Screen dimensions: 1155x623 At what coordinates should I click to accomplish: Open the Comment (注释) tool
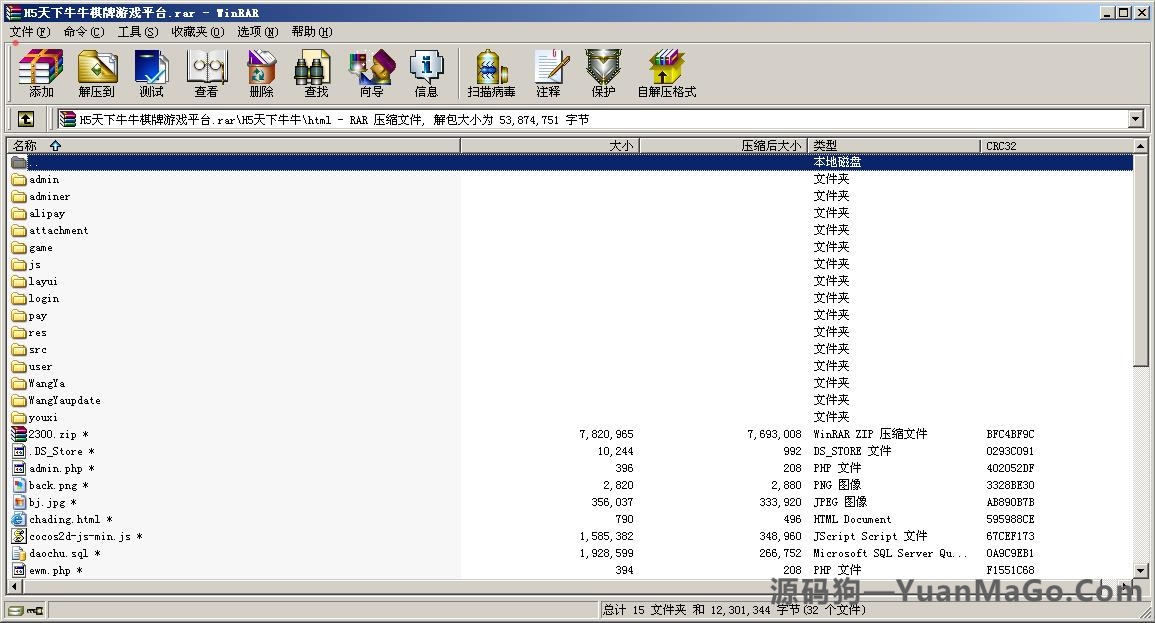point(548,73)
